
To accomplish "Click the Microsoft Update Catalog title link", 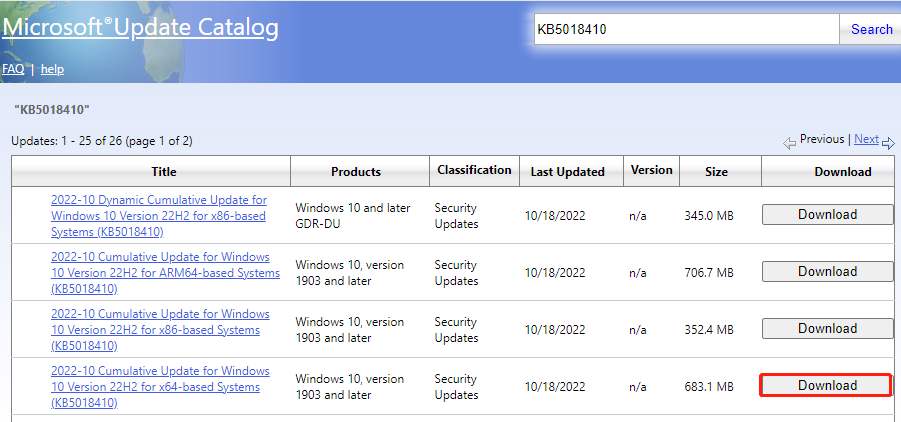I will (x=140, y=28).
